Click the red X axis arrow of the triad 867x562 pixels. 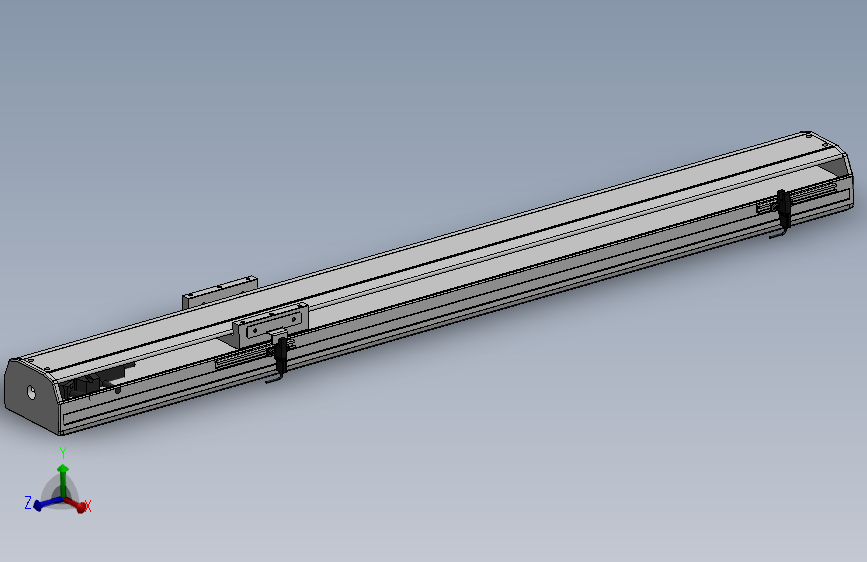(x=77, y=504)
